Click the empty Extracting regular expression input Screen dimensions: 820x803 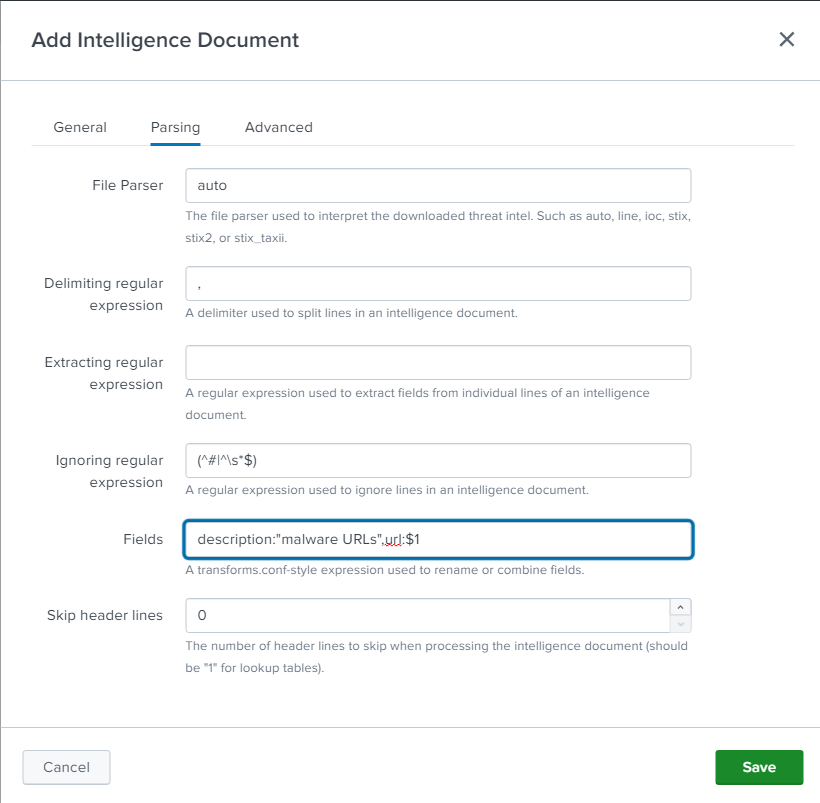pyautogui.click(x=438, y=362)
